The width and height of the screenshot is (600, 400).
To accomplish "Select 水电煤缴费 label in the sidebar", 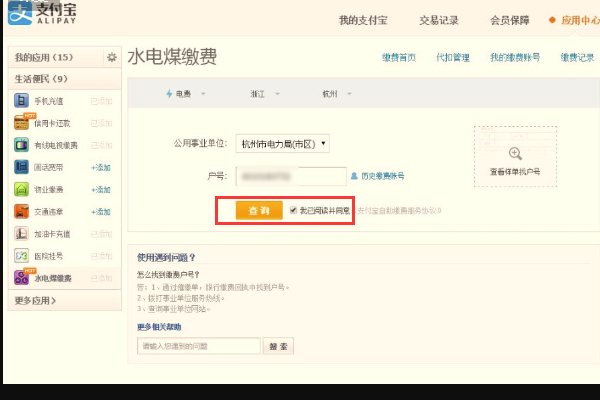I will 53,278.
